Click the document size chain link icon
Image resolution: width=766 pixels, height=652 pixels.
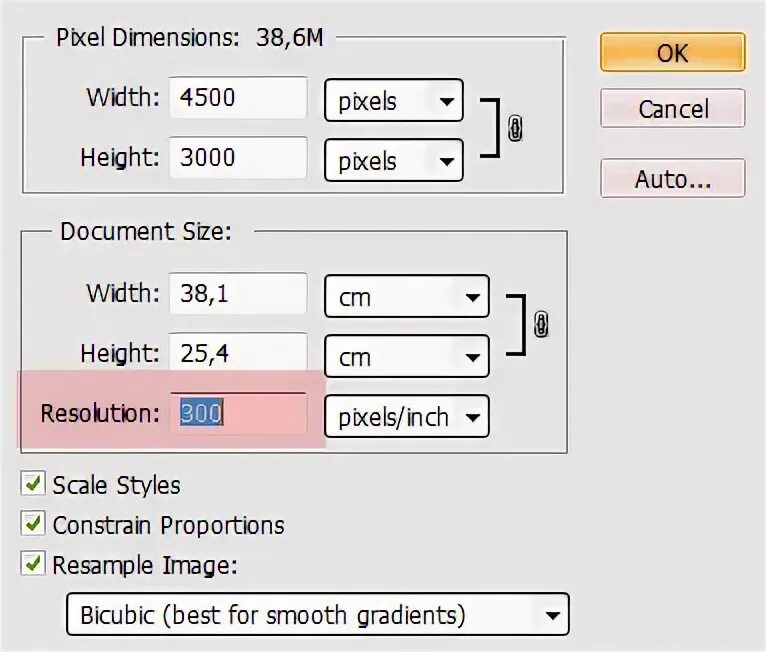(x=541, y=324)
